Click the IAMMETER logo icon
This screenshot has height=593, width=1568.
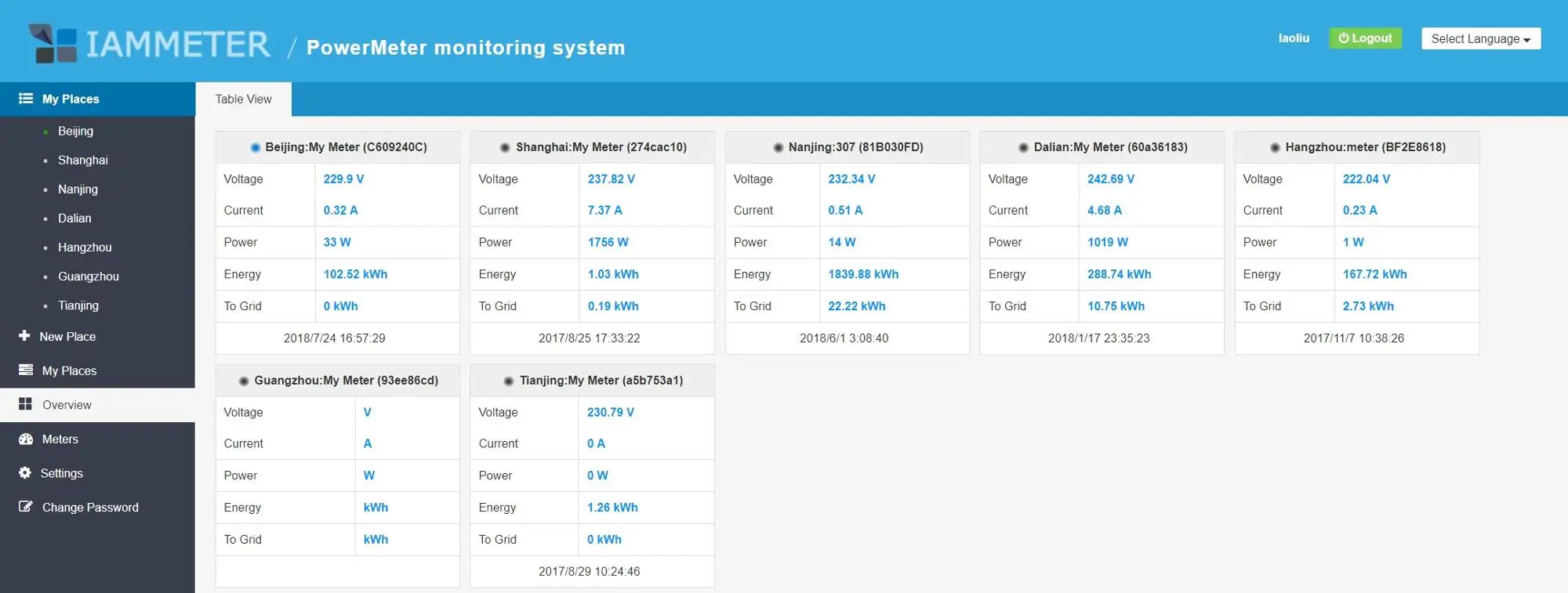53,44
